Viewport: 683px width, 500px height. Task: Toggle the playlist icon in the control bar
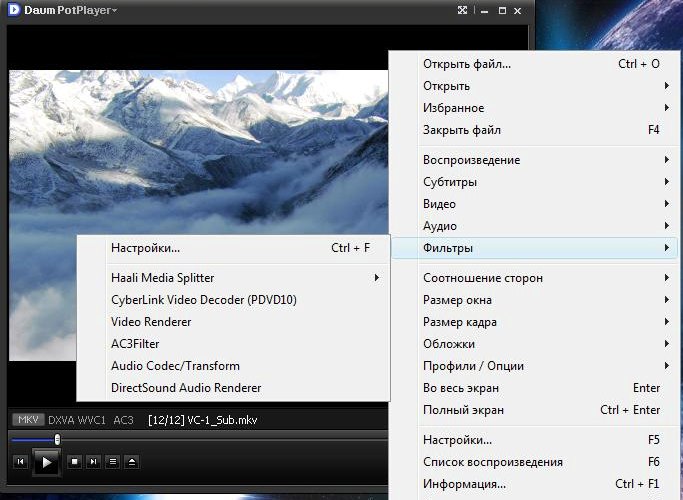coord(113,461)
